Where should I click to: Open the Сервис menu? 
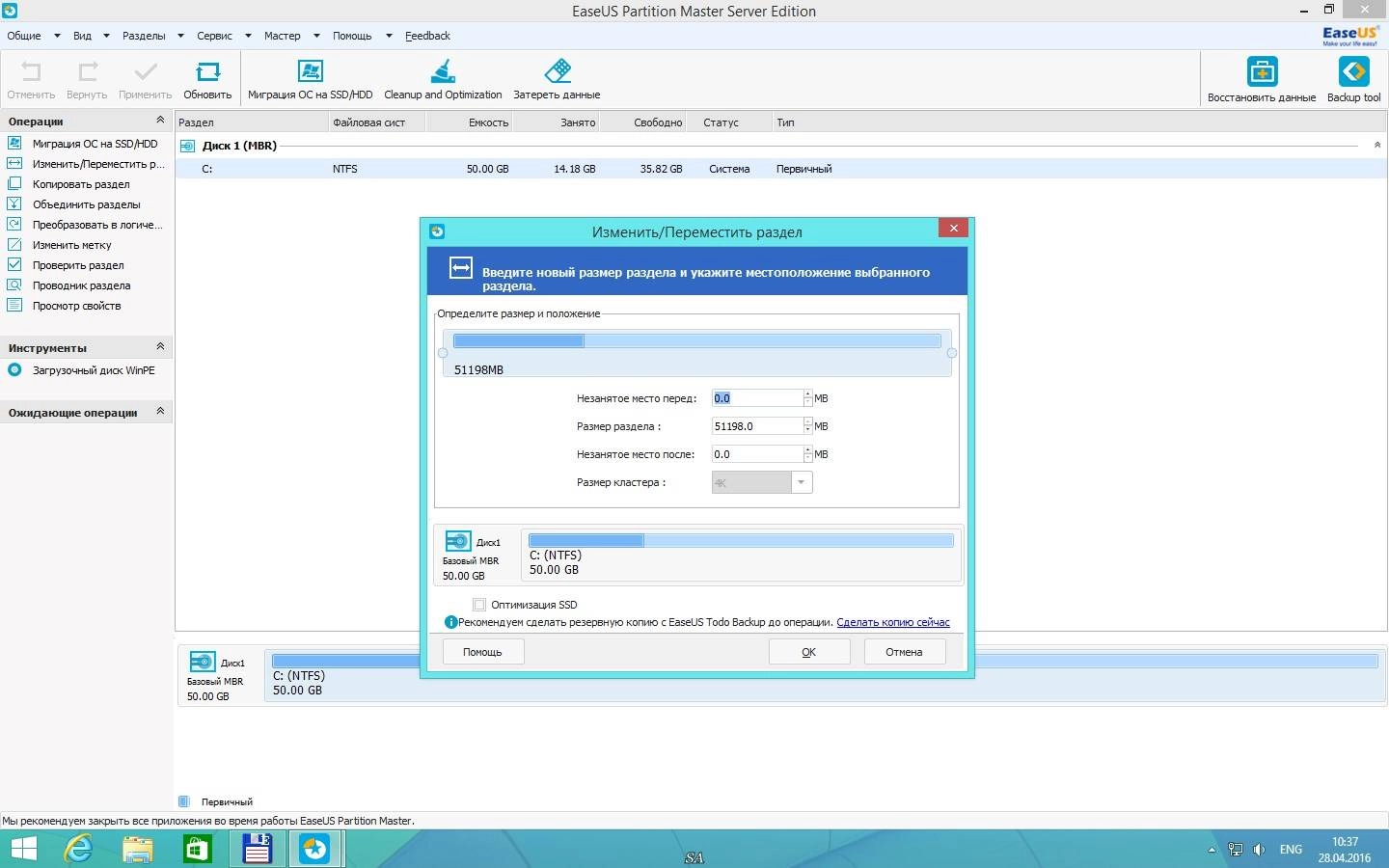coord(214,36)
